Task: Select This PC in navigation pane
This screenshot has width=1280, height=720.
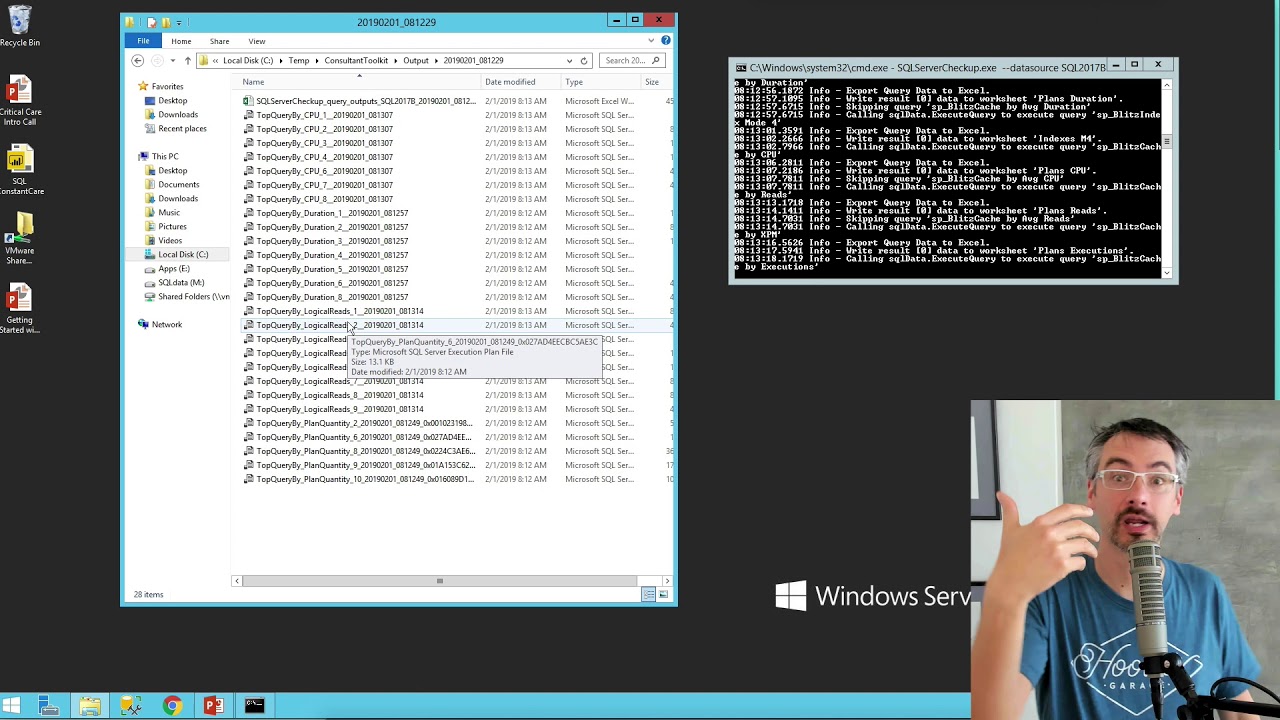Action: [x=165, y=156]
